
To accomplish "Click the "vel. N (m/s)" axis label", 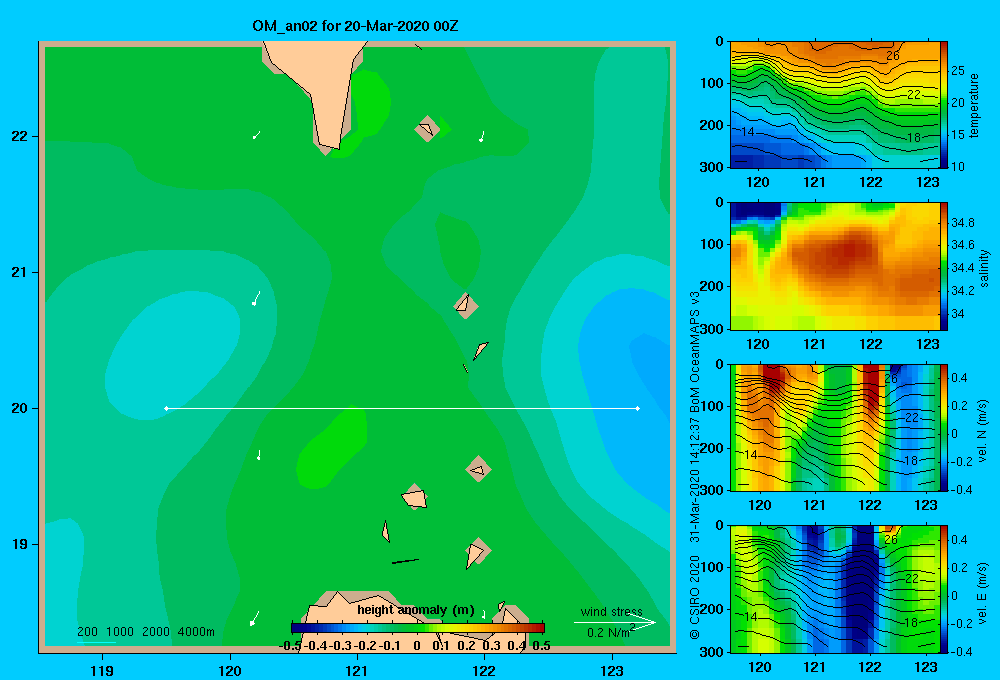I will (983, 431).
